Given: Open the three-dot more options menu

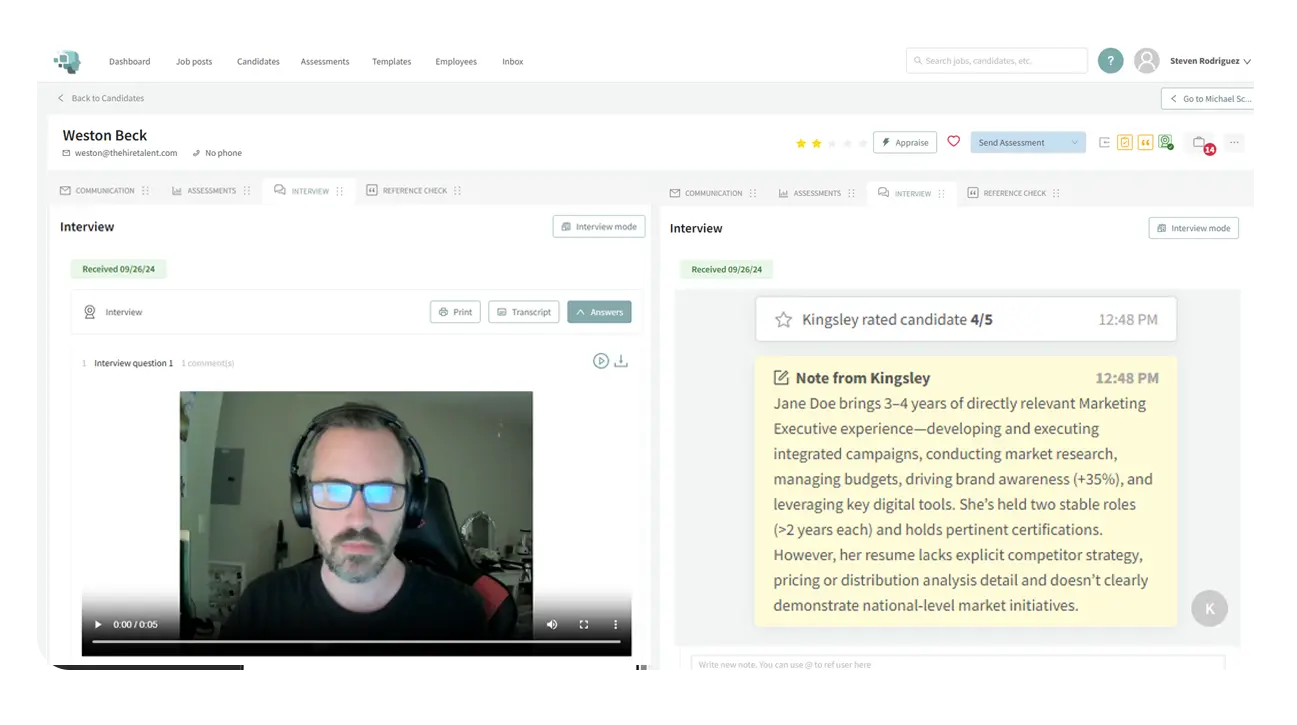Looking at the screenshot, I should [1234, 143].
